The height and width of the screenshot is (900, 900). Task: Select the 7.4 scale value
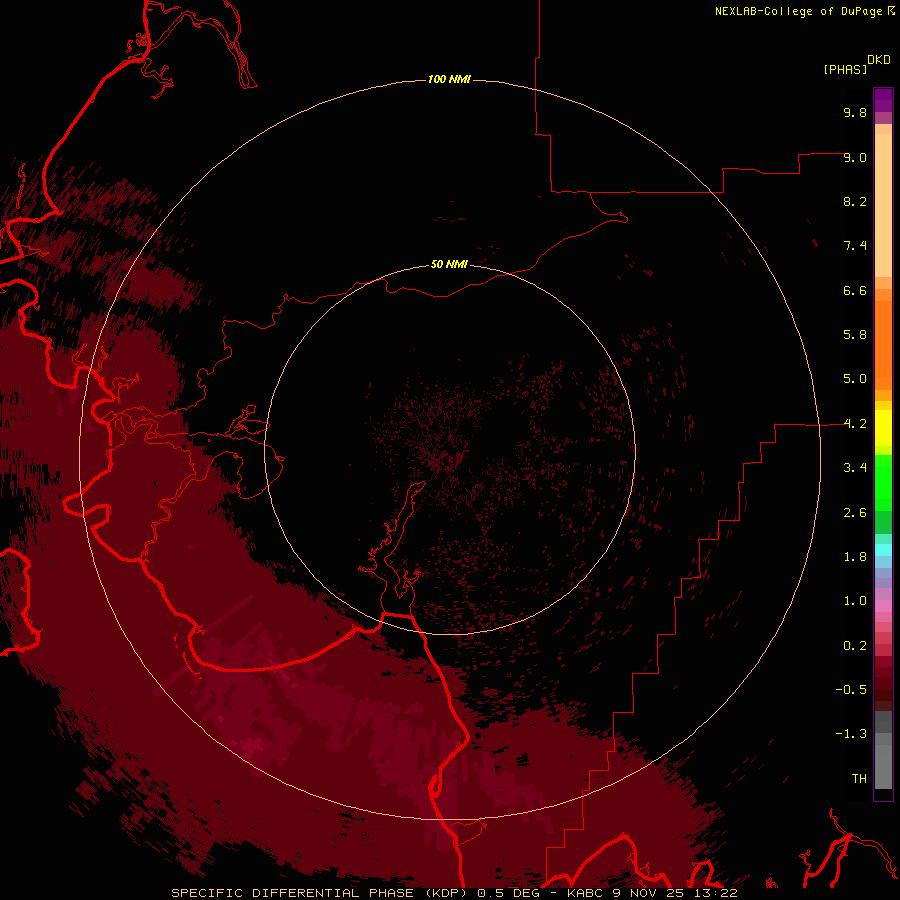(x=855, y=246)
